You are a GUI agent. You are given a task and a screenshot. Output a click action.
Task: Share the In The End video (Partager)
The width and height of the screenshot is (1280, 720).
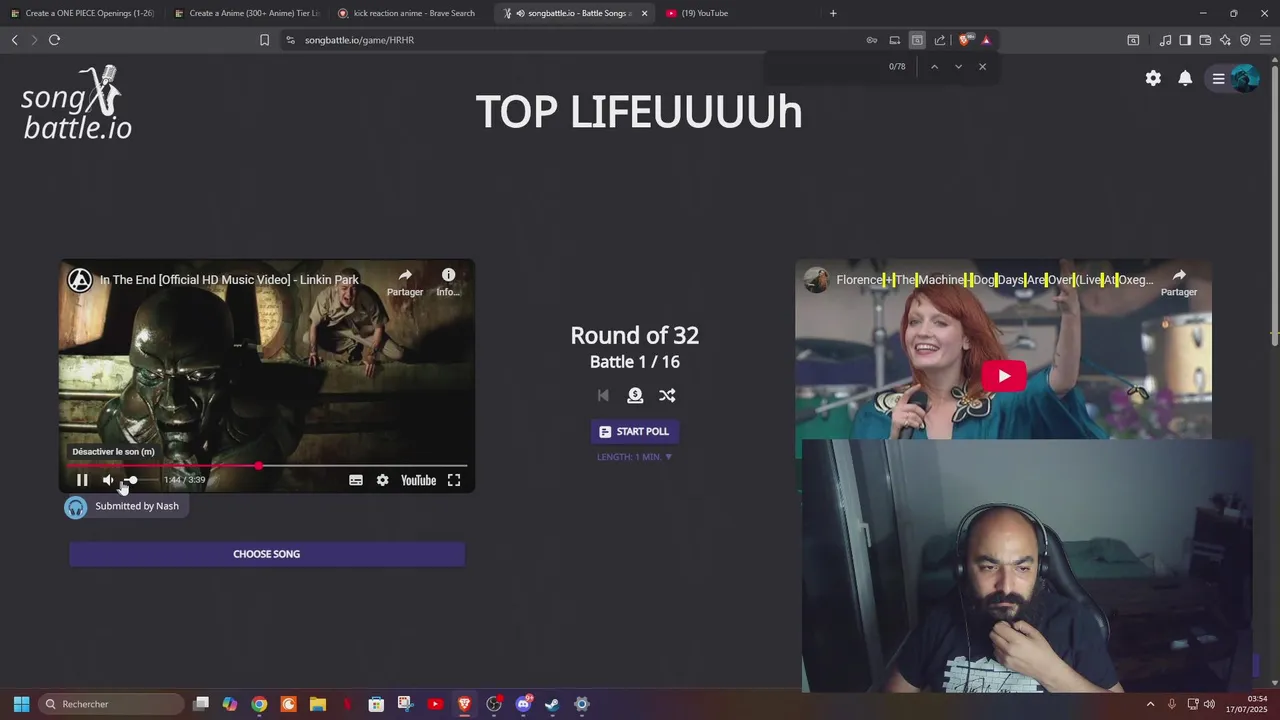pyautogui.click(x=405, y=282)
